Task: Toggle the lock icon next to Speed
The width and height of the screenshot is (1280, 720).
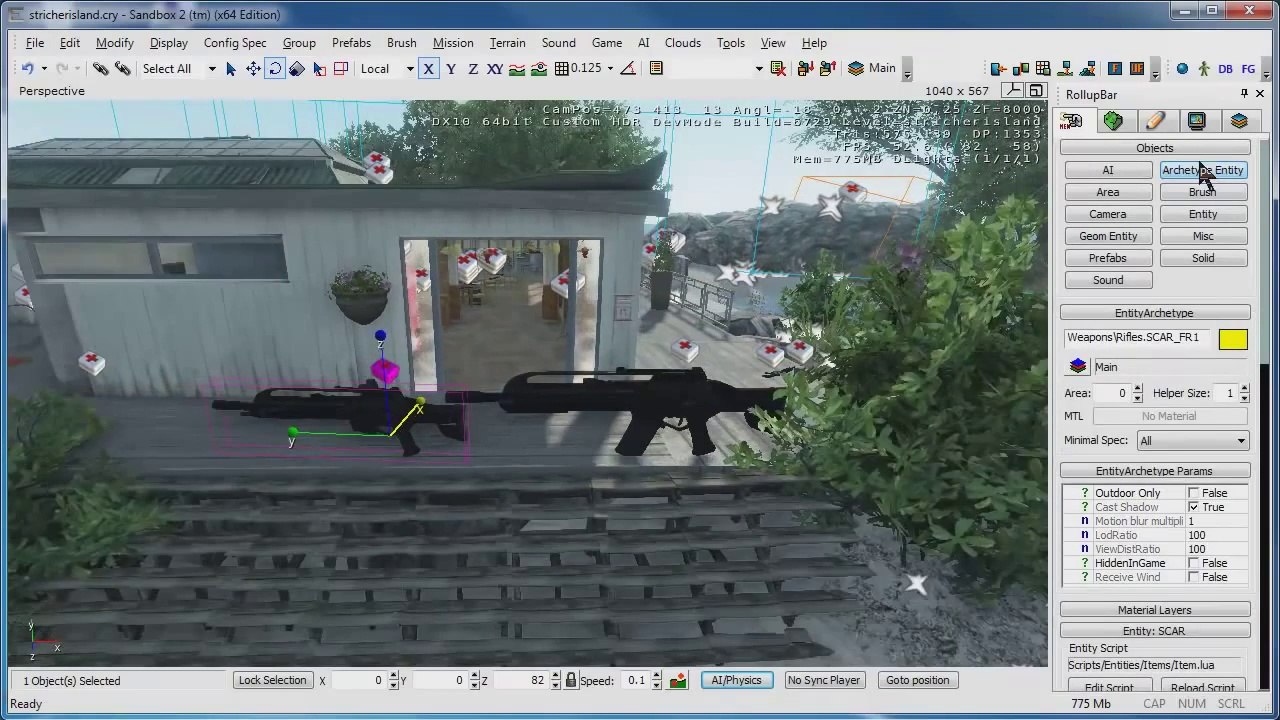Action: (571, 681)
